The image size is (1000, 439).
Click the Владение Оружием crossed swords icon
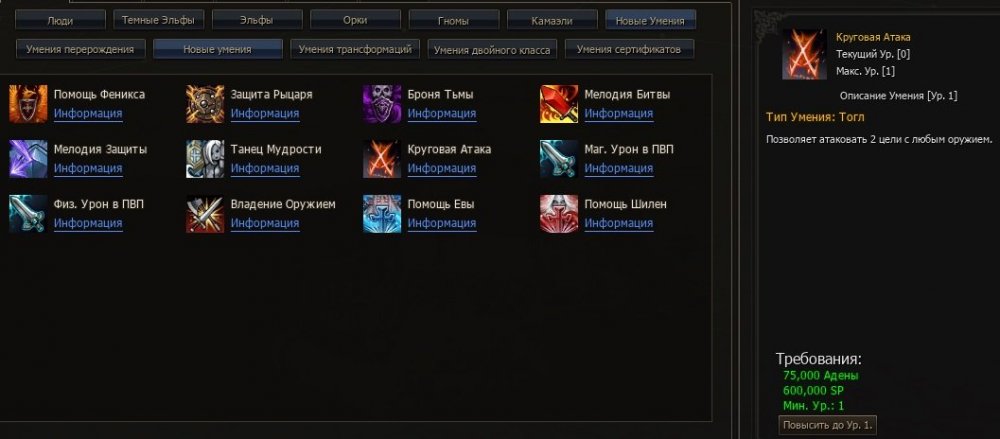tap(205, 214)
